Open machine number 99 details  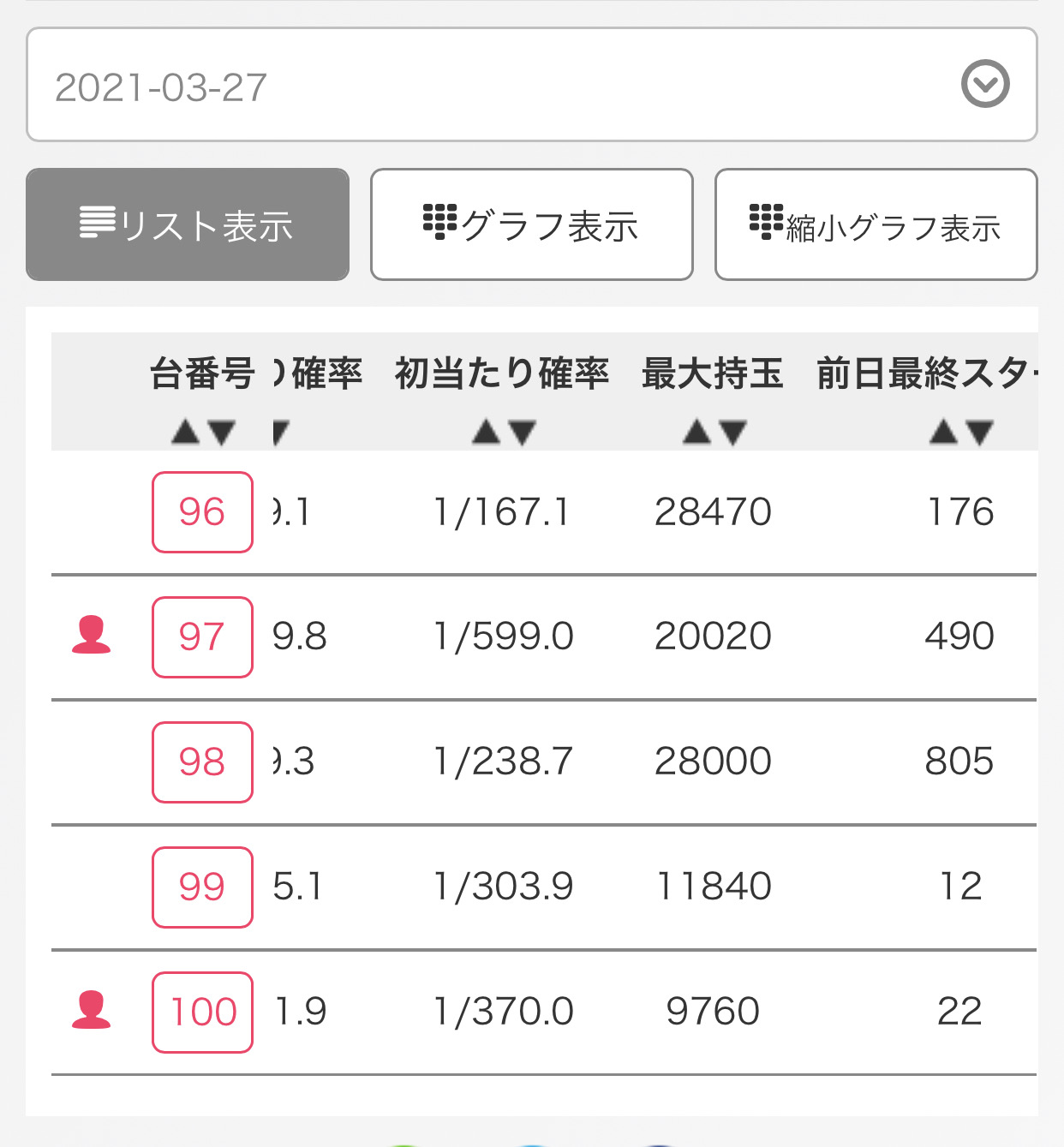202,887
